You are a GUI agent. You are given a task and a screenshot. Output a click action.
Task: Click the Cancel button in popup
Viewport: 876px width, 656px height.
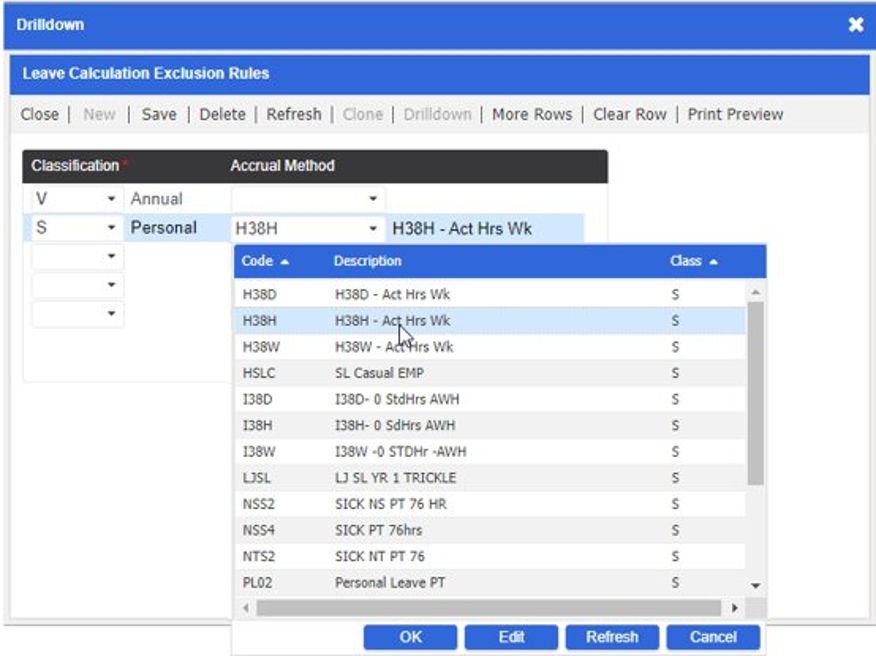(x=713, y=637)
